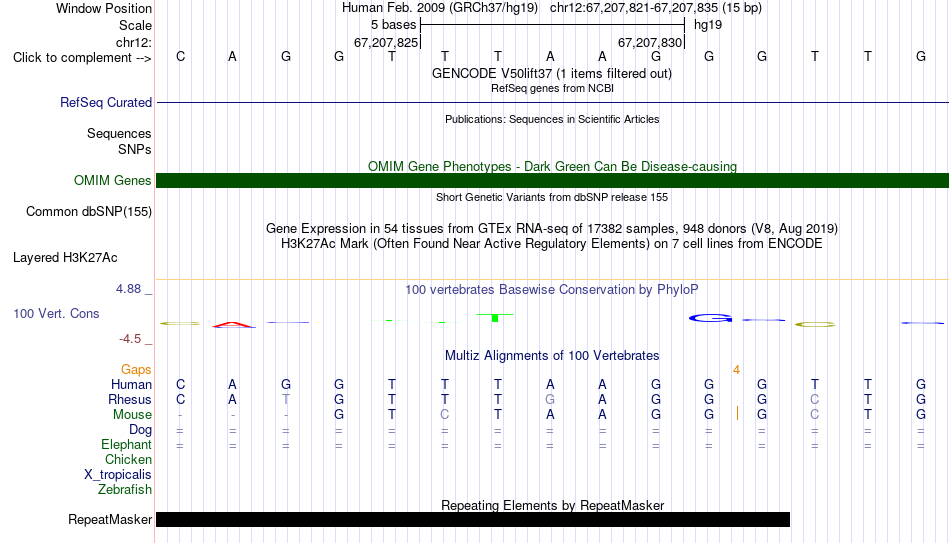The height and width of the screenshot is (543, 950).
Task: Click 'Multiz Alignments of 100 Vertebrates' title
Action: 552,356
